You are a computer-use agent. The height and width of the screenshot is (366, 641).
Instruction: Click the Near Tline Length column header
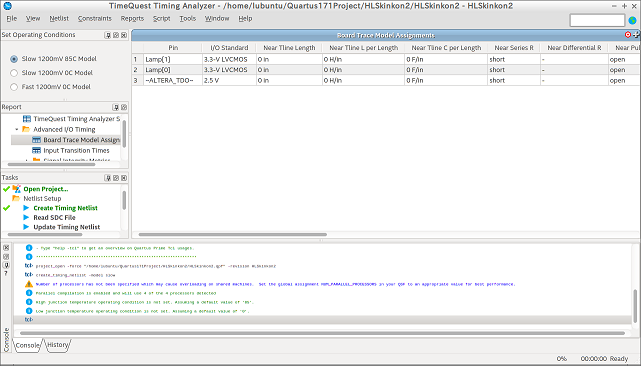click(x=289, y=48)
